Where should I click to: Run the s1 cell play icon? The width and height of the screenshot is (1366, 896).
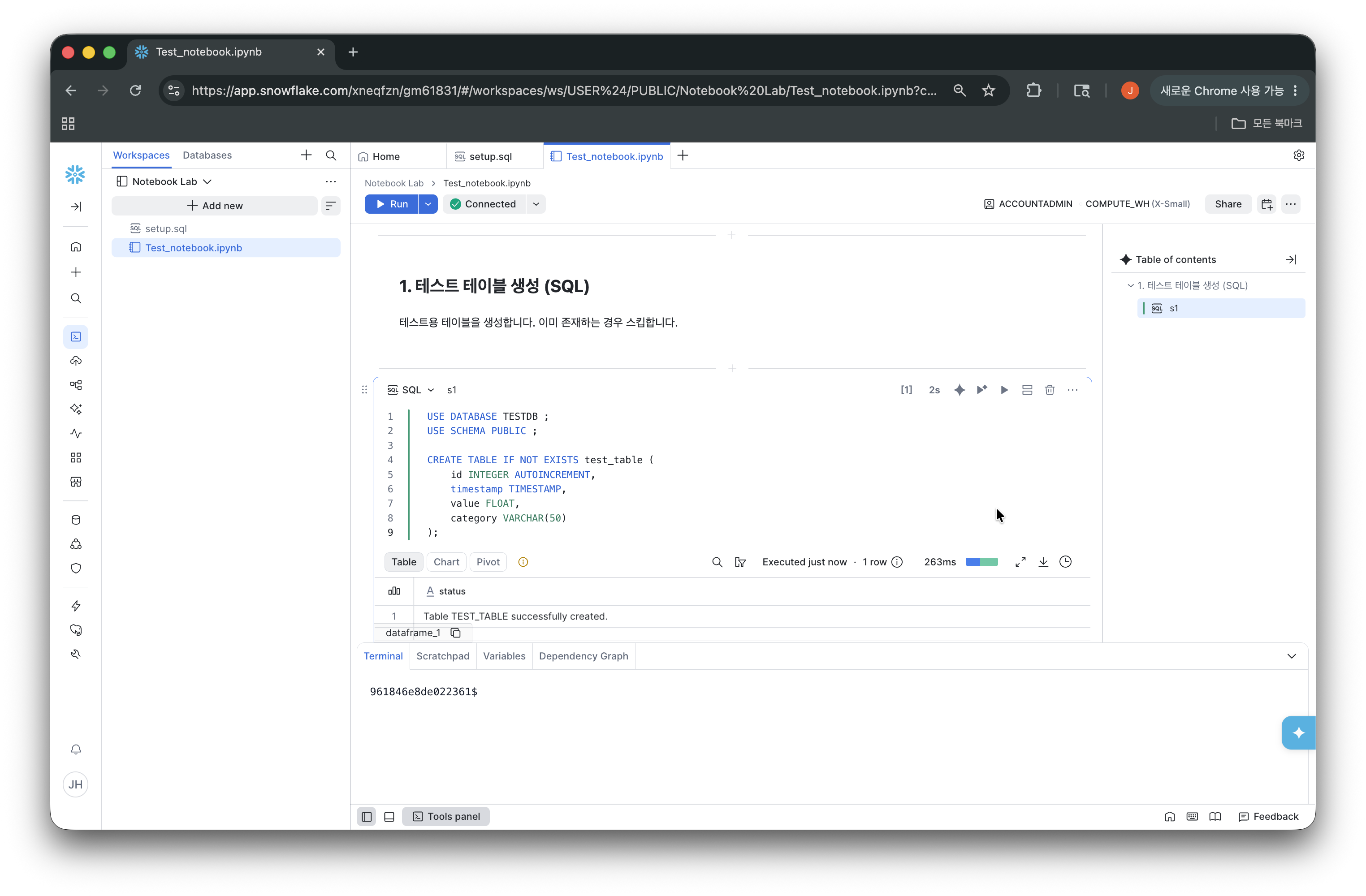click(1004, 390)
